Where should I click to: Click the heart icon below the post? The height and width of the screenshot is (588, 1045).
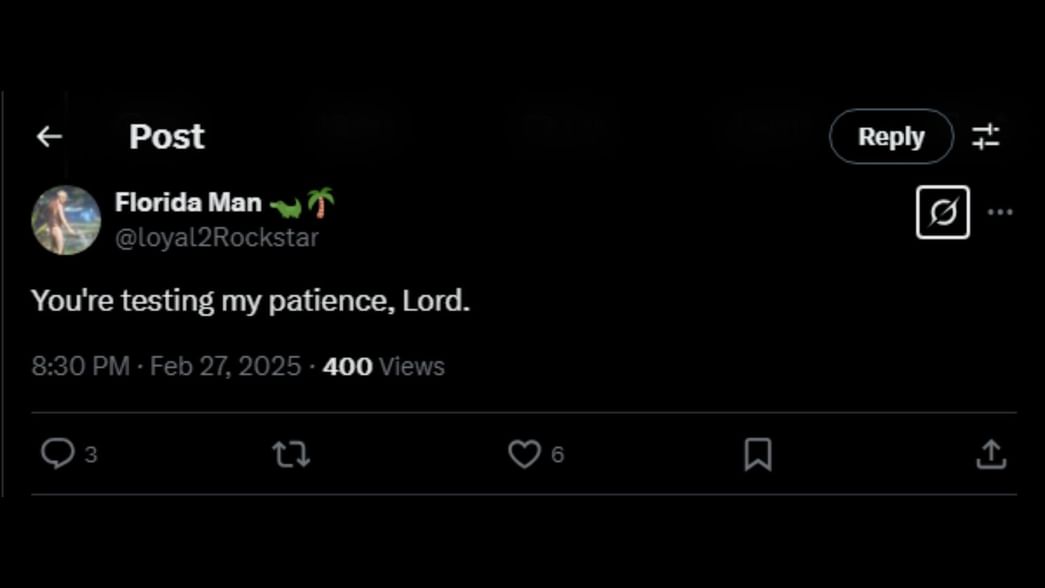[524, 453]
